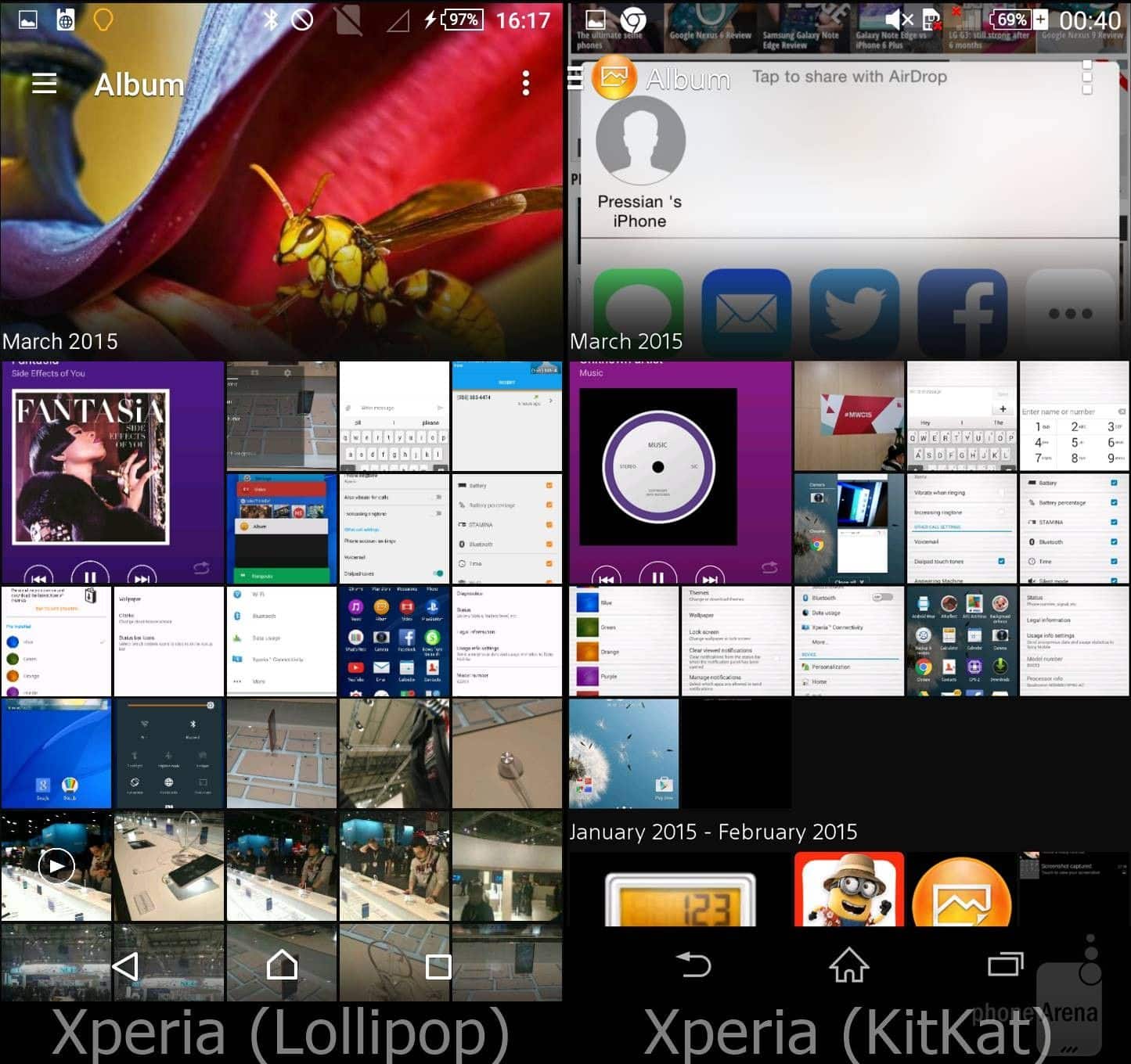
Task: Open the orange Album icon thumbnail under January 2015
Action: [962, 890]
